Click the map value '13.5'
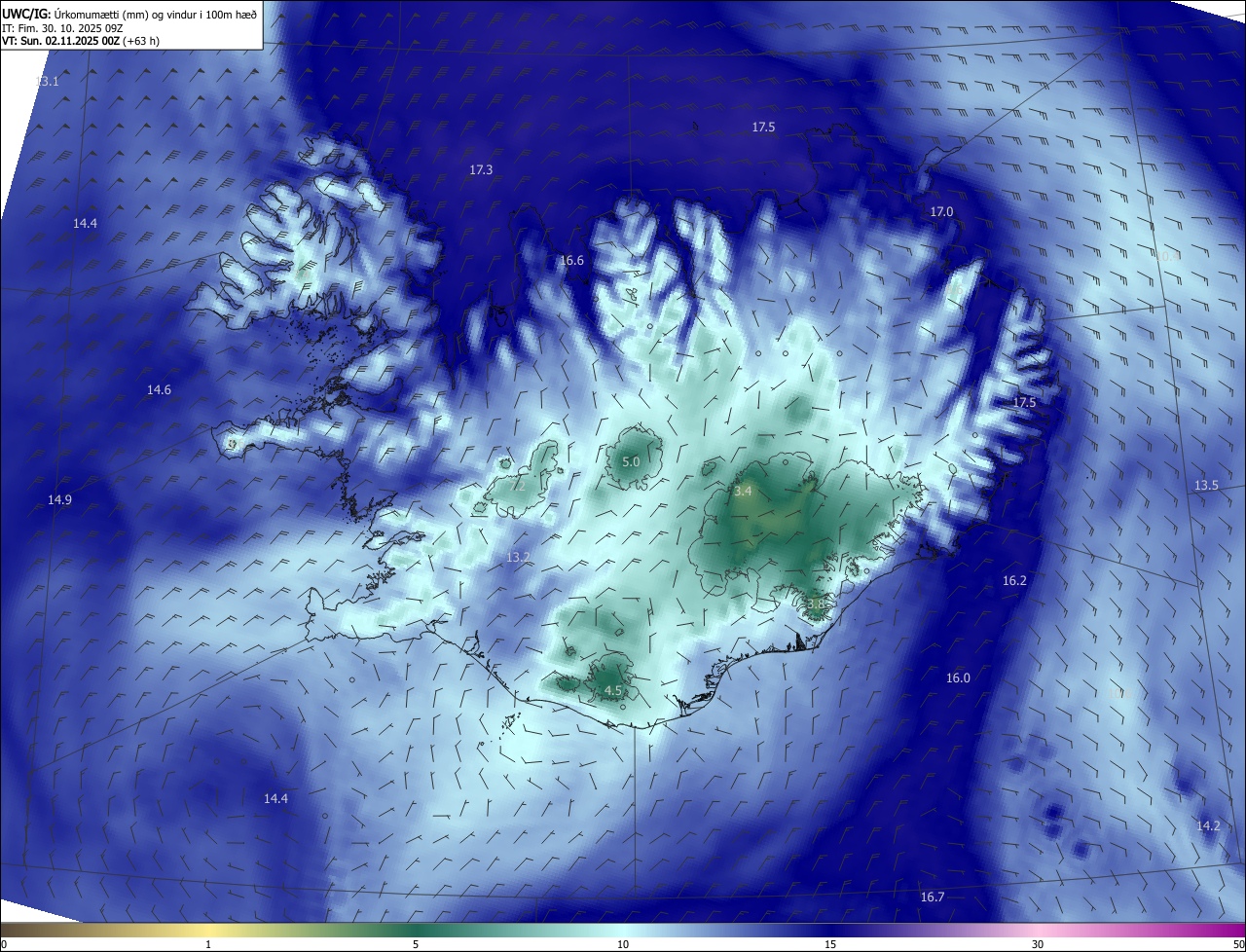1246x952 pixels. (x=1206, y=486)
